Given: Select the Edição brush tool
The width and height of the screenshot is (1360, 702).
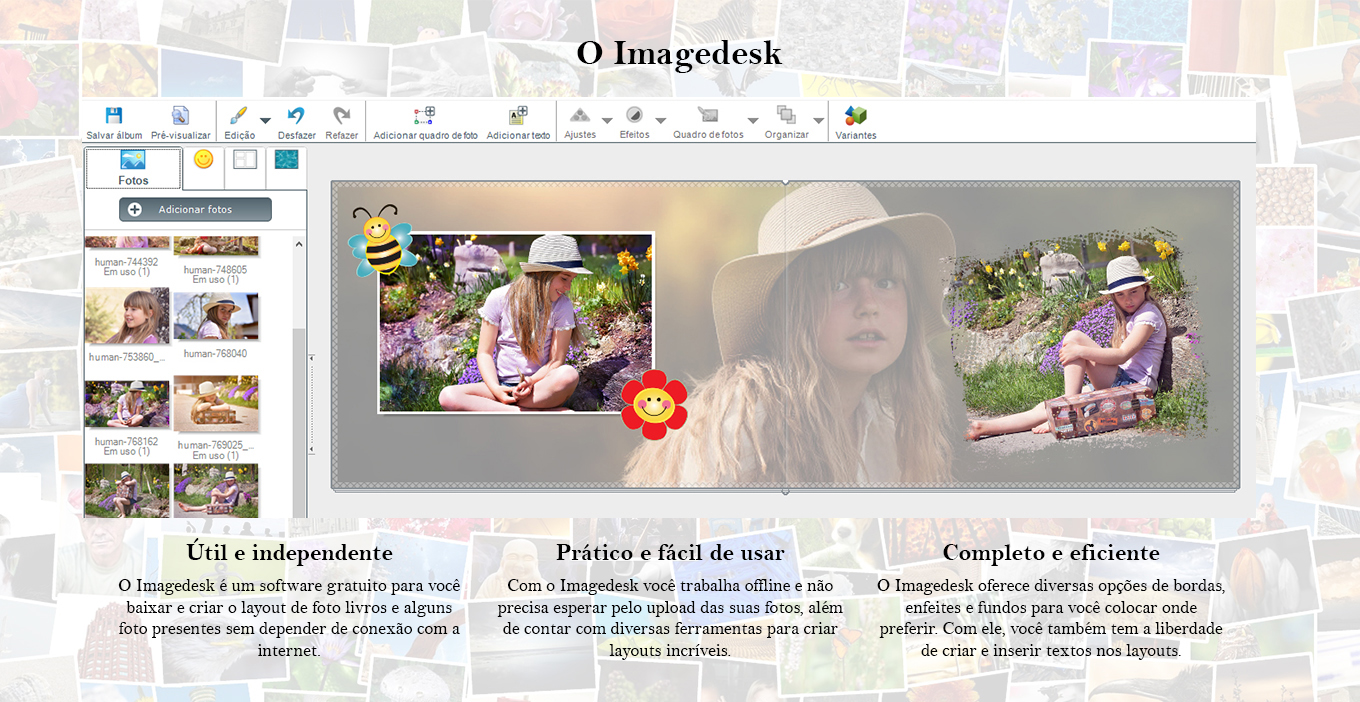Looking at the screenshot, I should pos(239,123).
